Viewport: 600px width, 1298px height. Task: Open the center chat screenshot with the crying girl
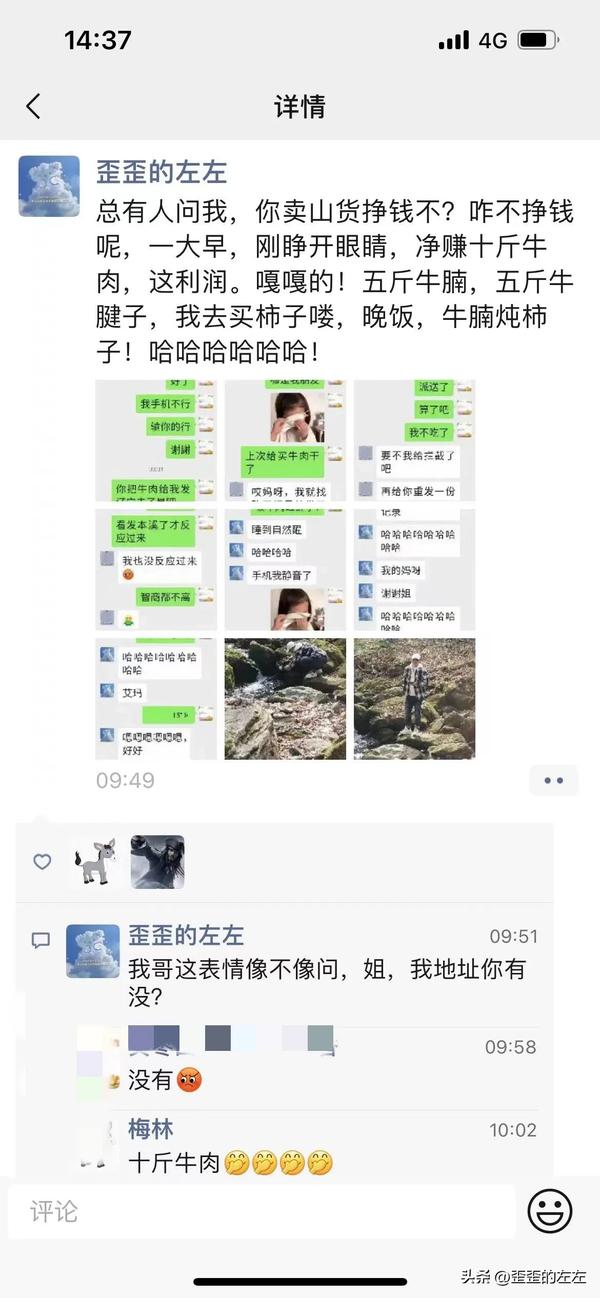click(x=285, y=569)
